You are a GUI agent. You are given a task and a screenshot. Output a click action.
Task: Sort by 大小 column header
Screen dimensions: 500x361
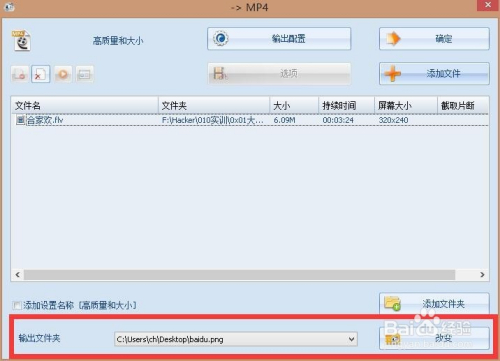click(x=294, y=106)
